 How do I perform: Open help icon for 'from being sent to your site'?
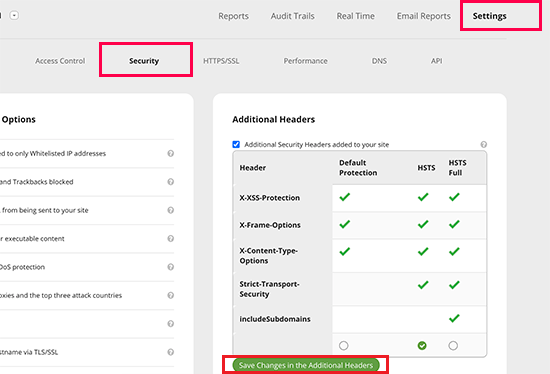(x=170, y=210)
